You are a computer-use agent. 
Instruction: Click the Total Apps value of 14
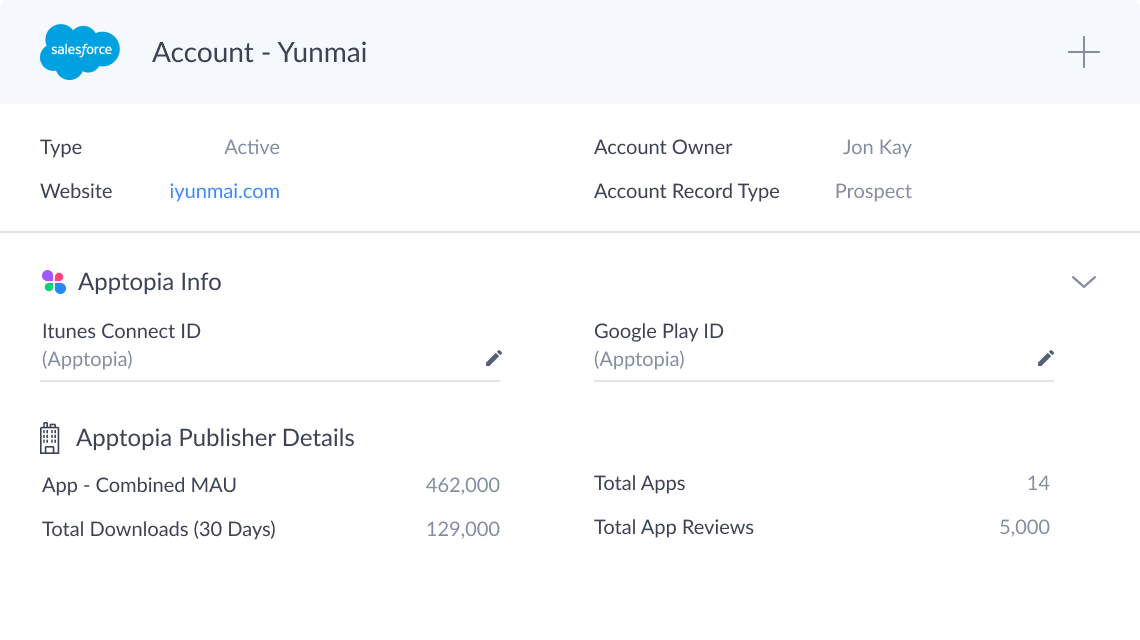(1038, 483)
